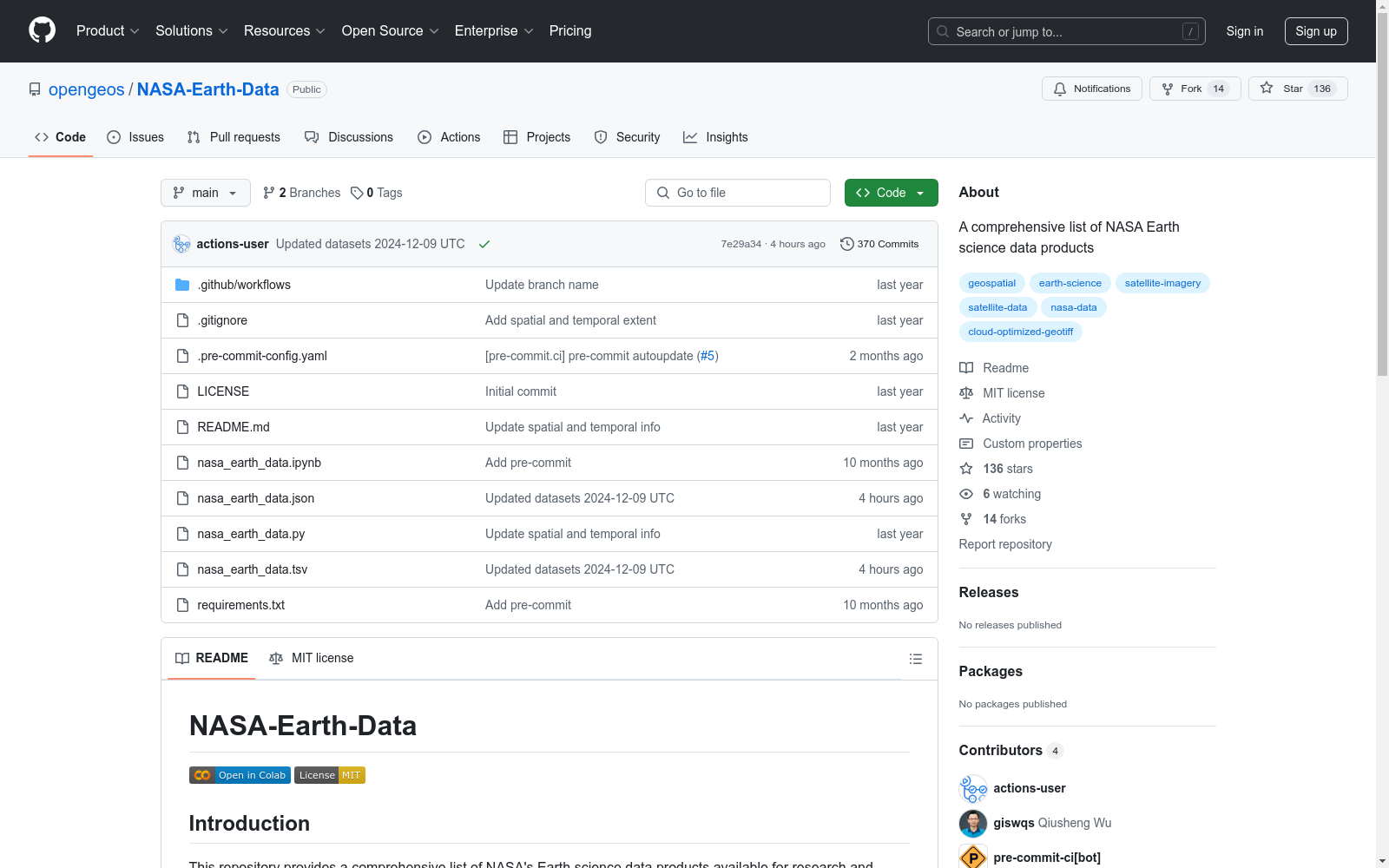This screenshot has width=1389, height=868.
Task: Switch to the Actions tab
Action: (x=449, y=137)
